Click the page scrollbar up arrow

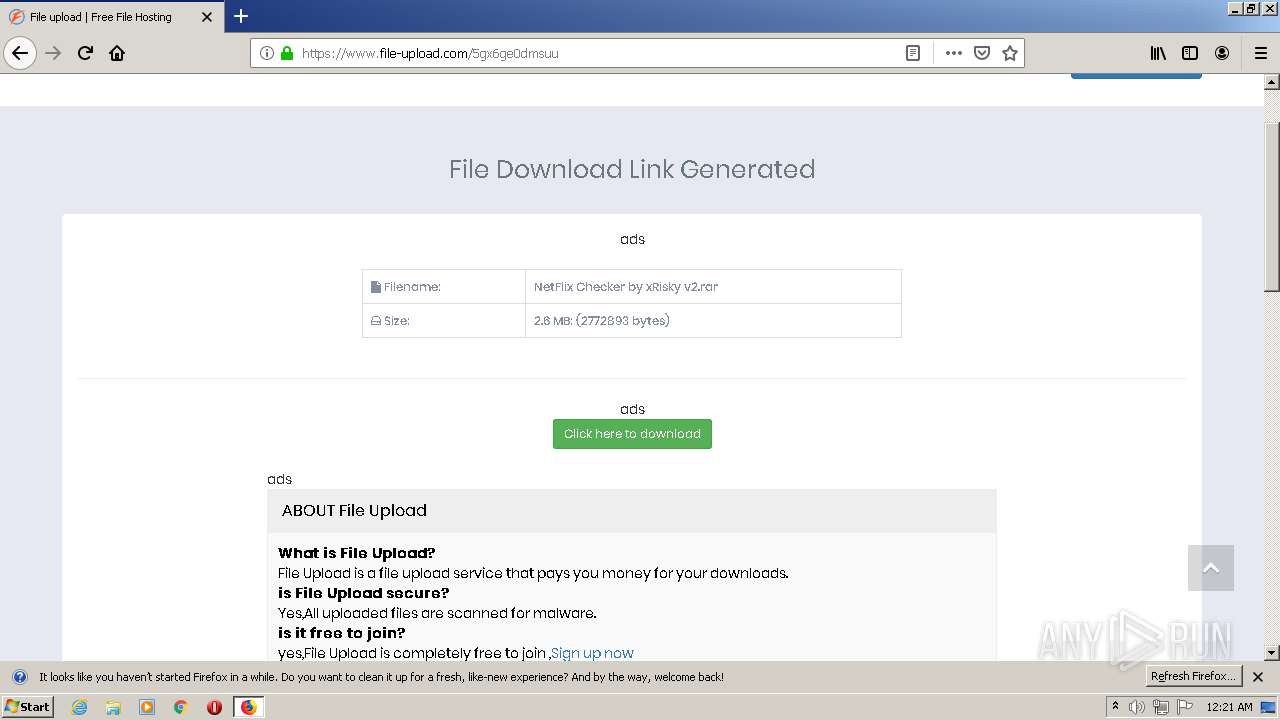(1272, 81)
